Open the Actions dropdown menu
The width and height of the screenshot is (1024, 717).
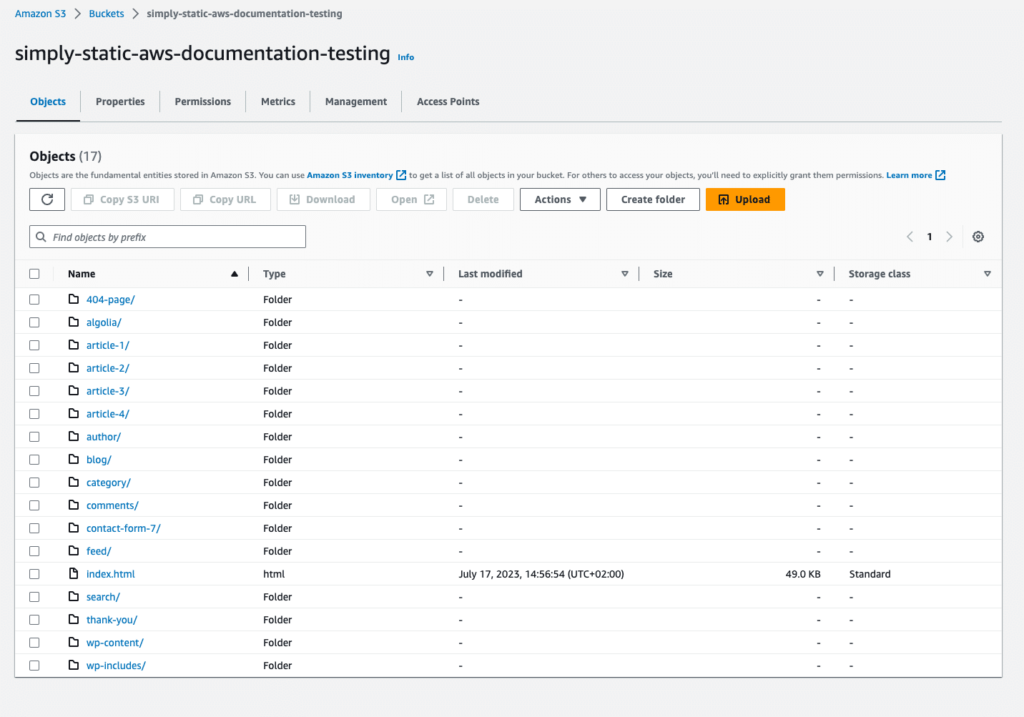(x=560, y=199)
